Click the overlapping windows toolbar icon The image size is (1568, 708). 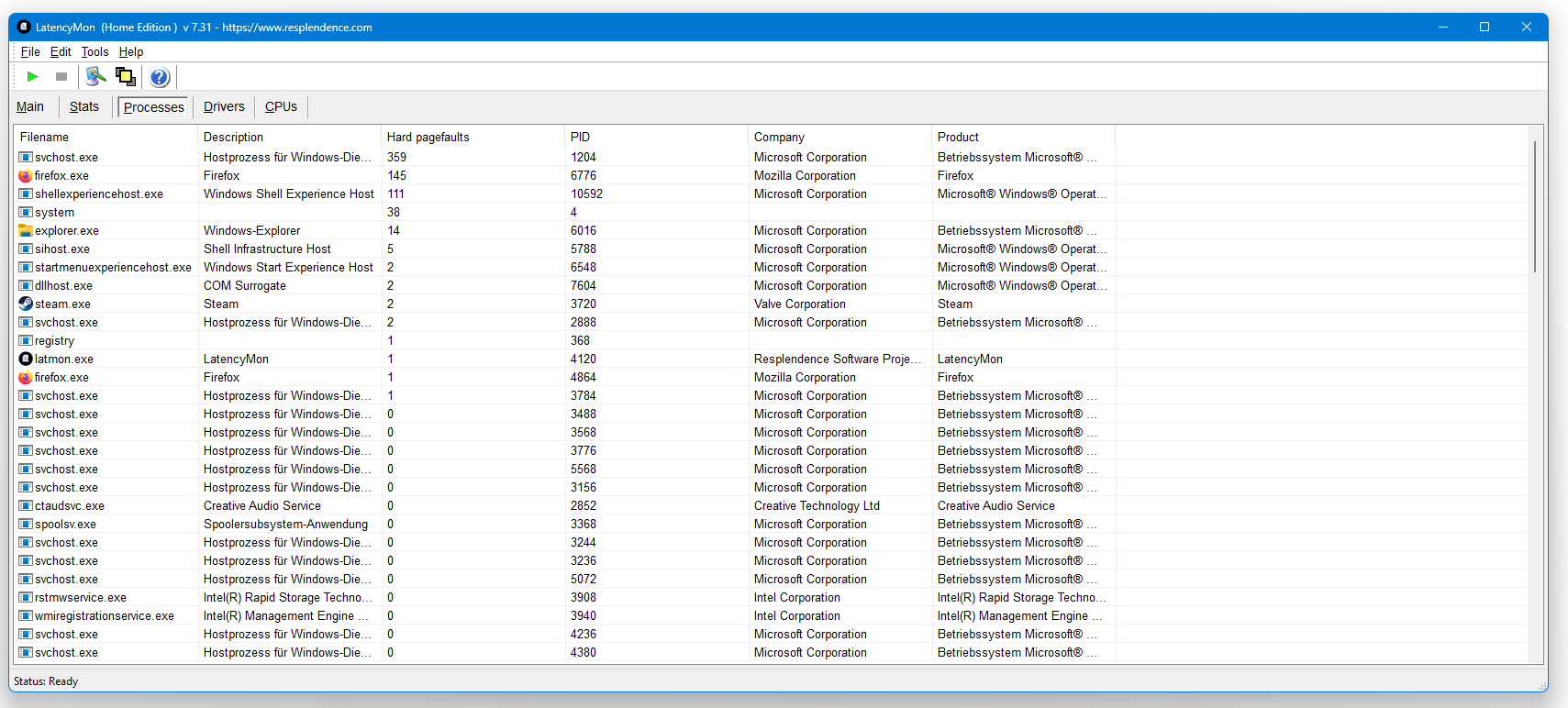coord(126,77)
